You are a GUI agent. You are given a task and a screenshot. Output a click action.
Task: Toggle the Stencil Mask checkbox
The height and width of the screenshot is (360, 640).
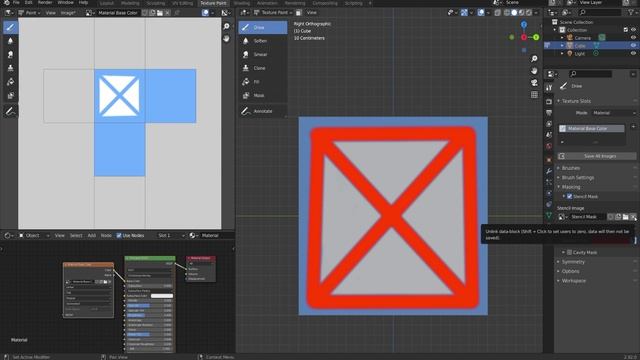[x=570, y=196]
